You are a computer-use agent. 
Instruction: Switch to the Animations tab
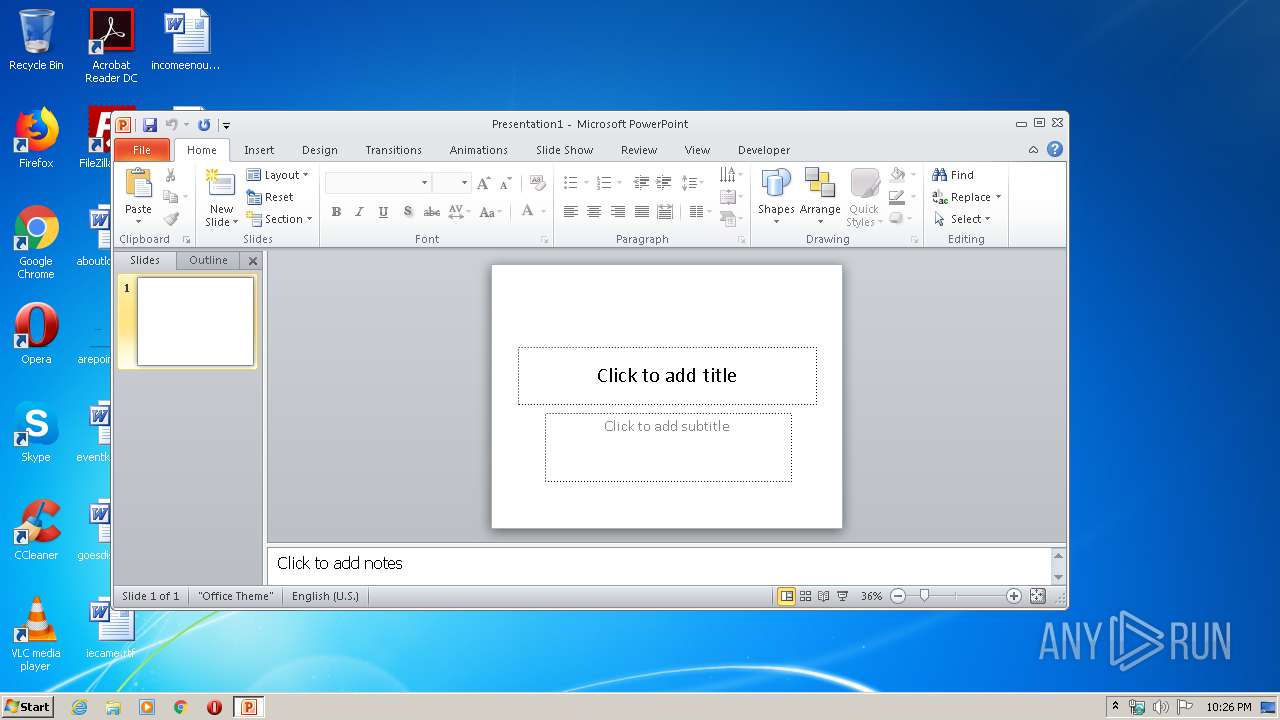point(479,150)
